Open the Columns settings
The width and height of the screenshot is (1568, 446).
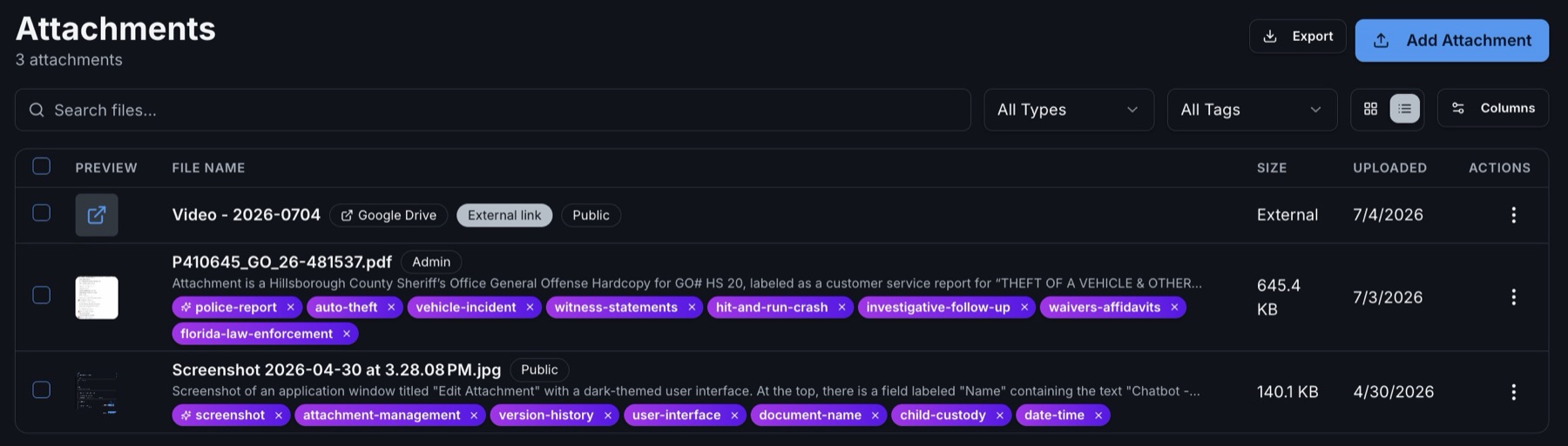(1493, 108)
